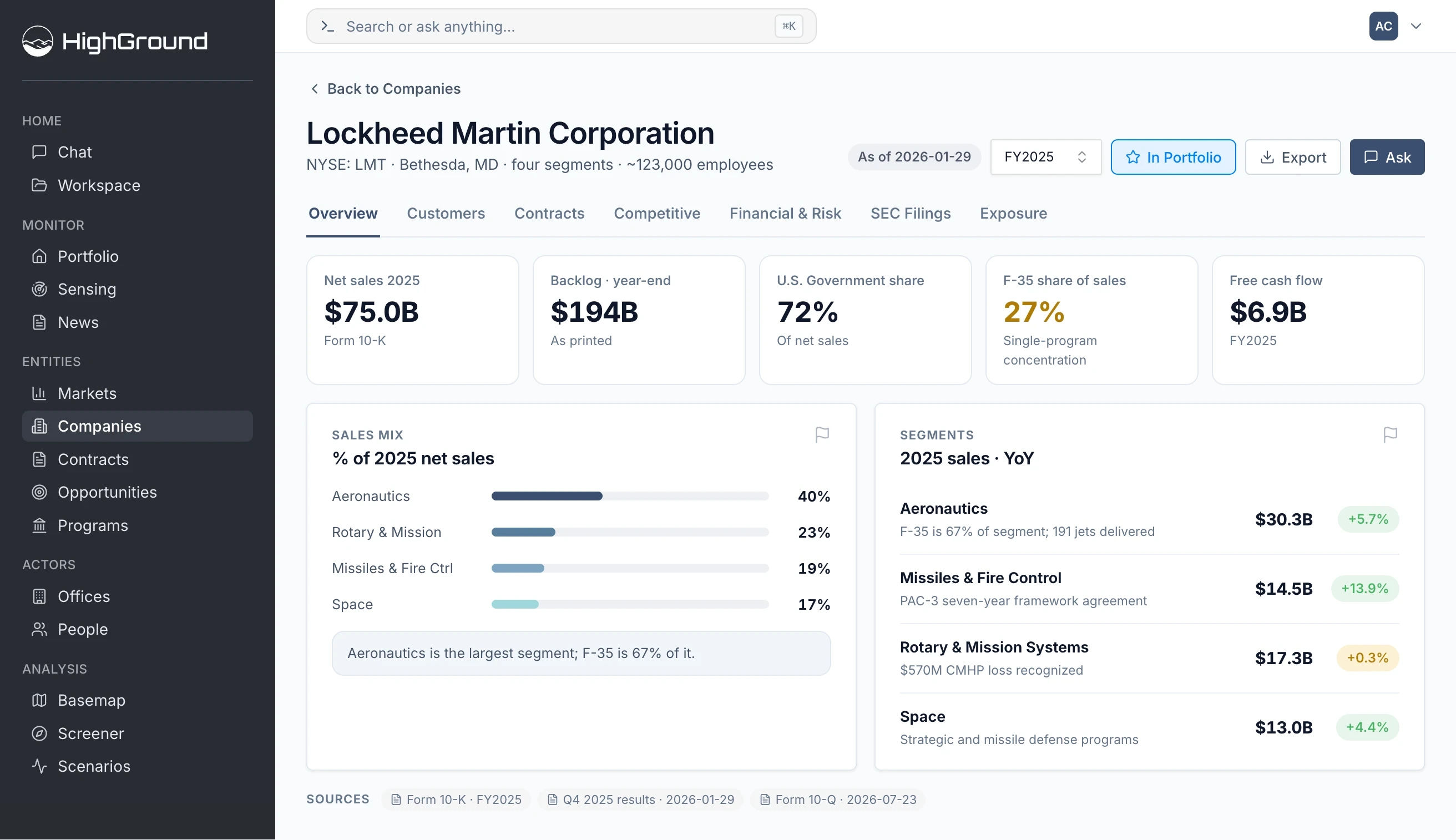This screenshot has height=840, width=1456.
Task: Toggle the In Portfolio star button
Action: click(x=1173, y=157)
